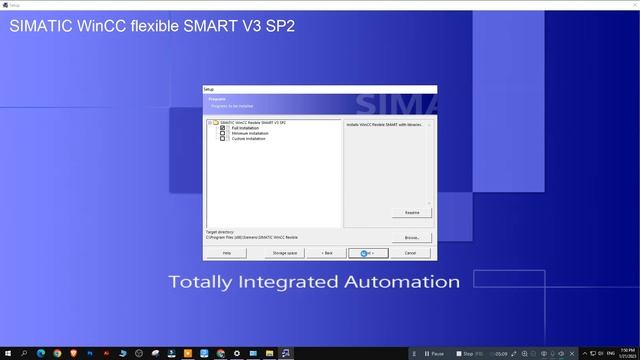The width and height of the screenshot is (640, 360).
Task: Pause the screen recording
Action: point(434,354)
